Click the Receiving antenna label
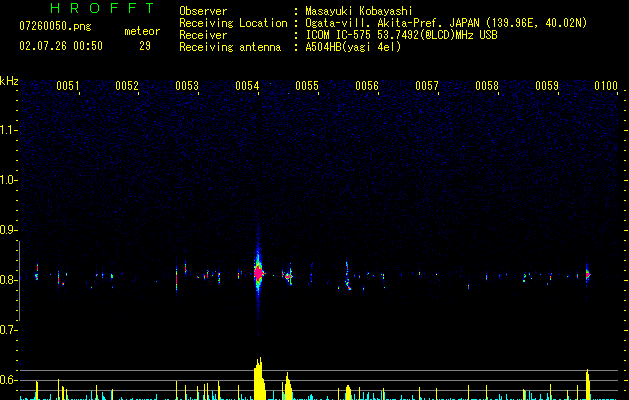Screen dimensions: 629x400 coord(230,47)
